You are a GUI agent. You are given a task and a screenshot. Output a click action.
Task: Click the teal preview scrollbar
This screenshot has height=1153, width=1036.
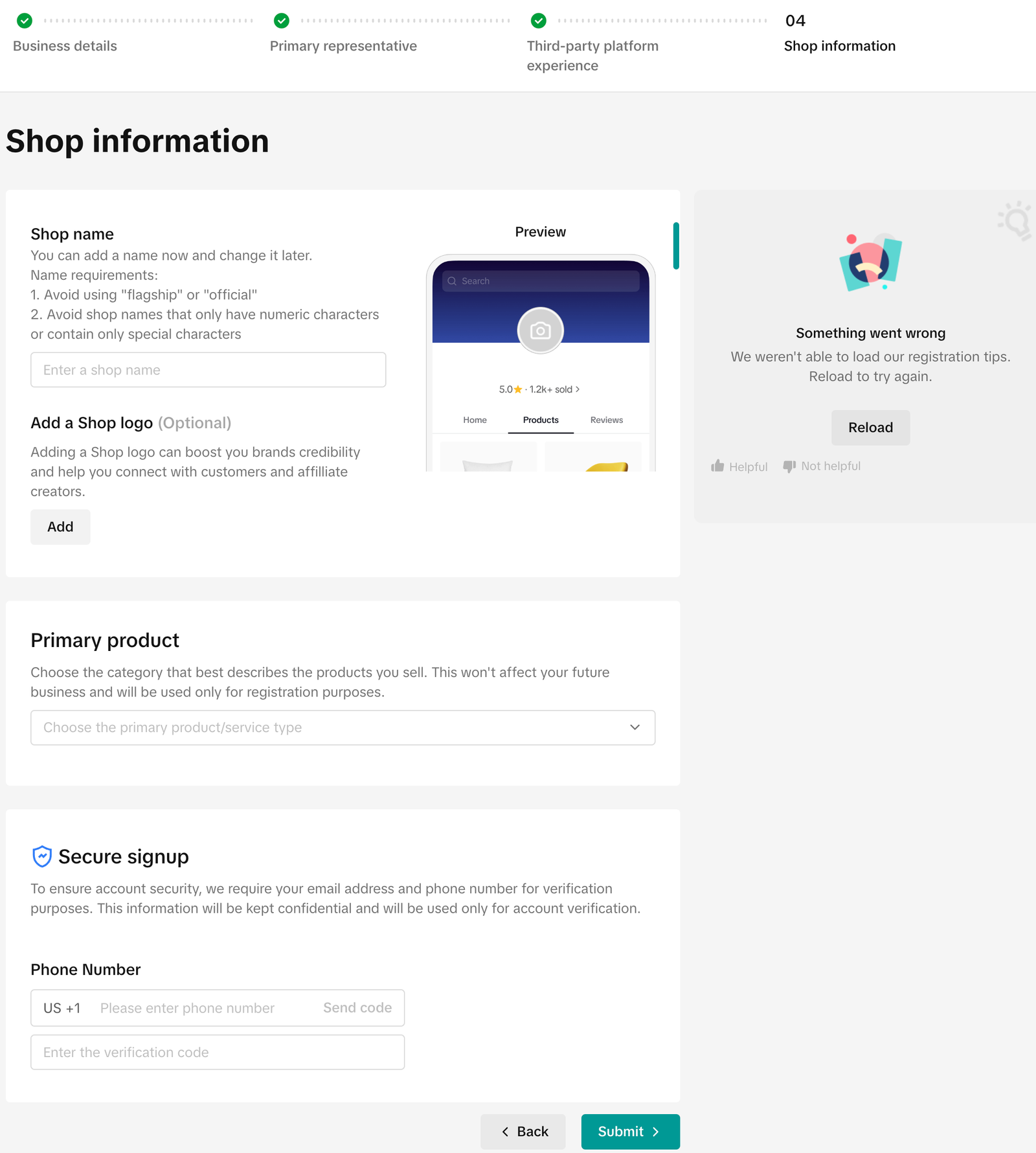(676, 246)
